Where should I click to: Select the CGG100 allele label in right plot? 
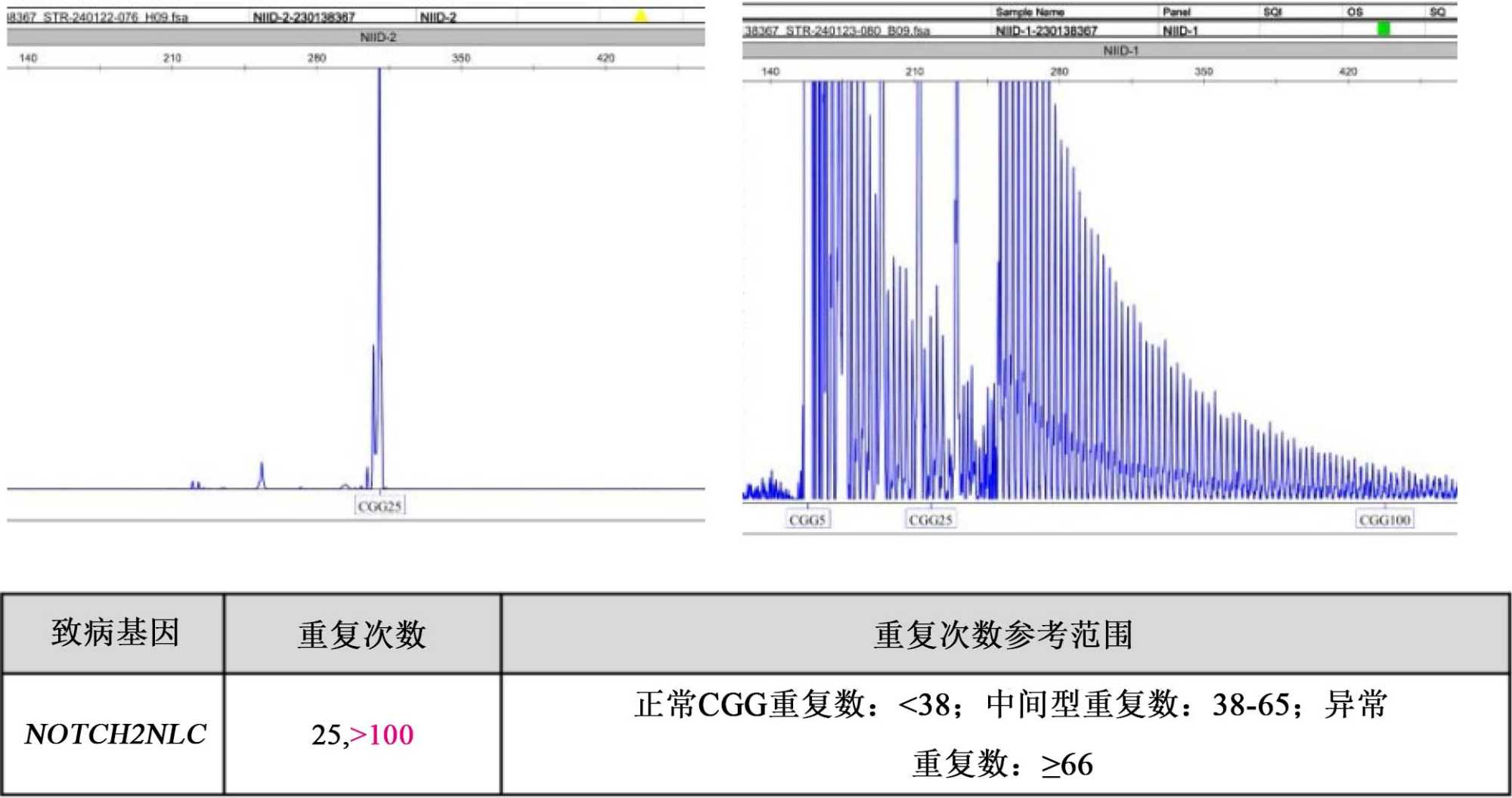pos(1384,520)
